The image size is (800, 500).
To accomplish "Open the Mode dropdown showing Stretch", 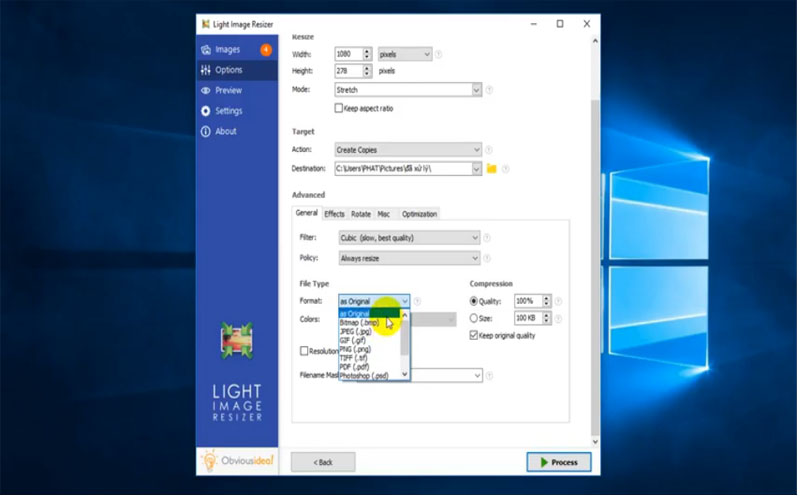I will [408, 90].
